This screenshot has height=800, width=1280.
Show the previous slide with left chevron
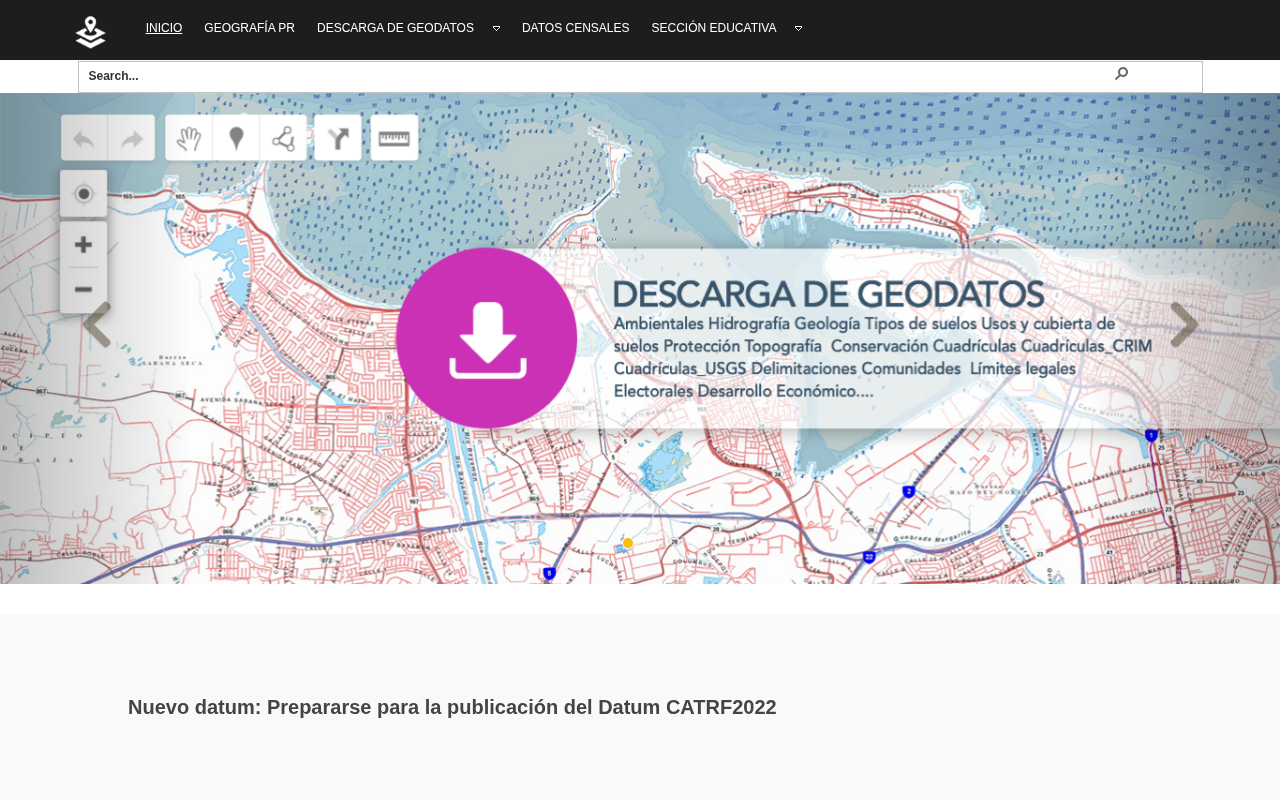click(x=96, y=325)
